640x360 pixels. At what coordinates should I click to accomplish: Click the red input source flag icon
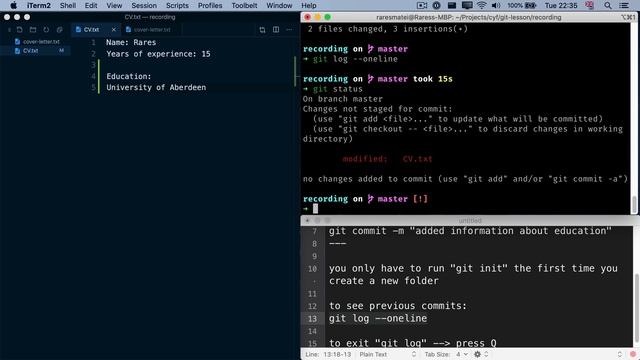[589, 5]
